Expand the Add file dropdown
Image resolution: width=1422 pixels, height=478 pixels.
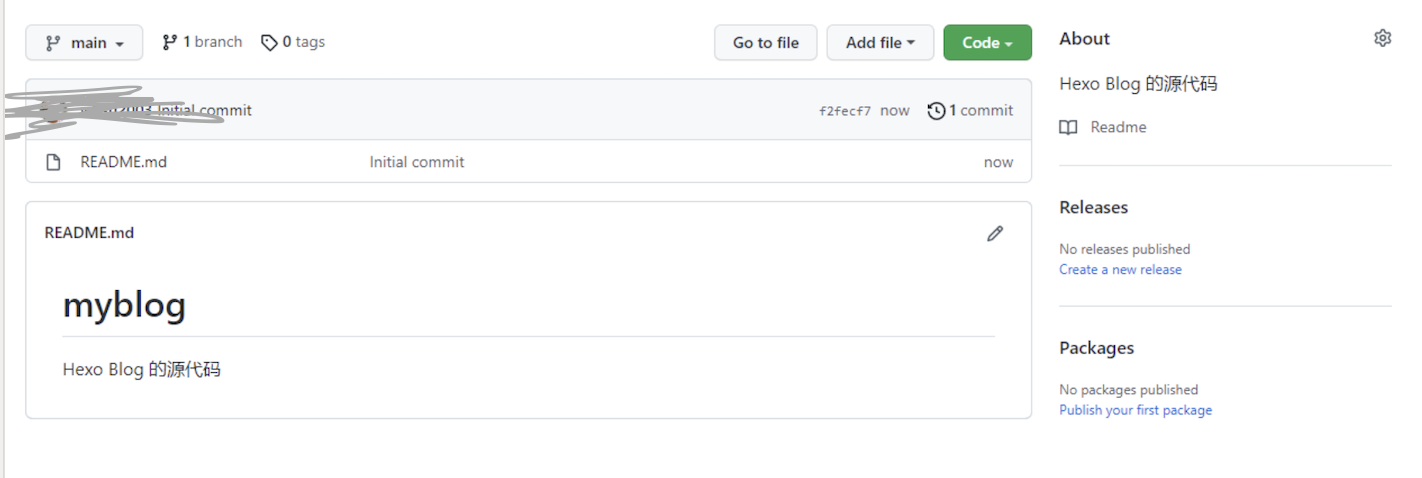880,43
